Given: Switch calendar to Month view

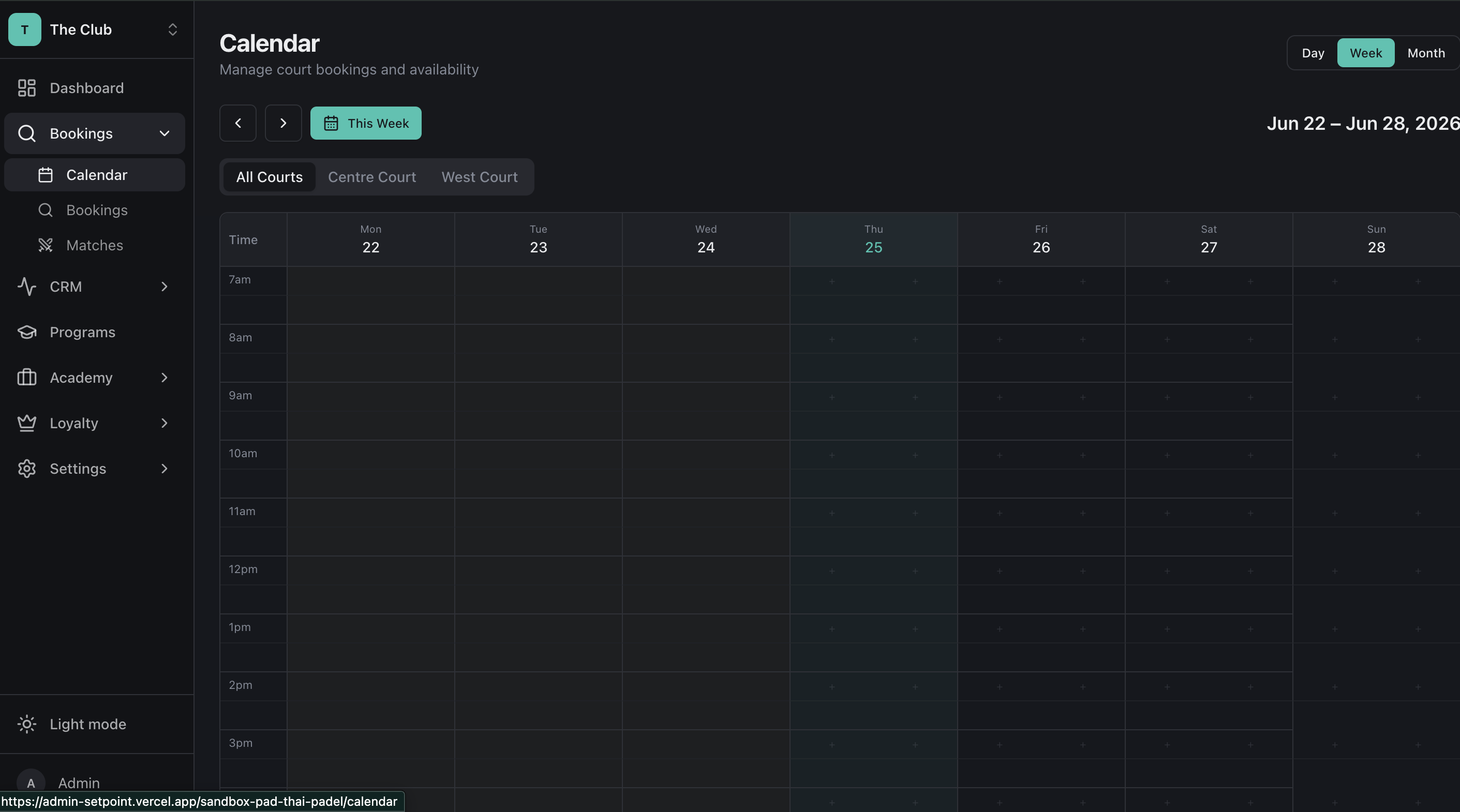Looking at the screenshot, I should coord(1426,53).
